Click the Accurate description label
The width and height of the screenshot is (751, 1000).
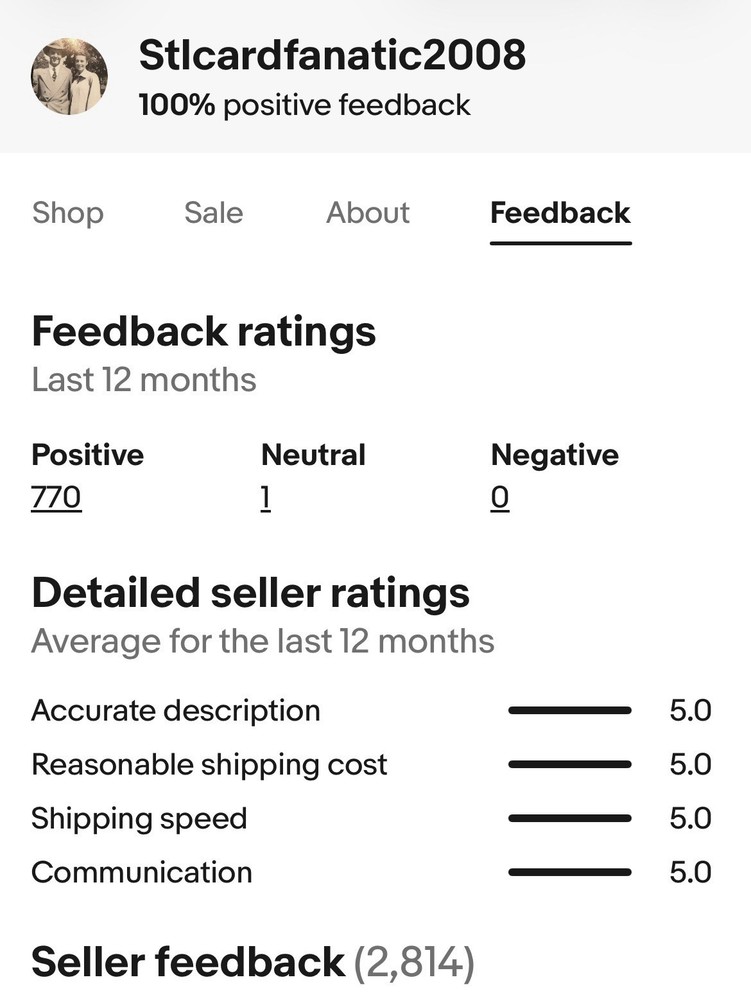click(x=176, y=711)
